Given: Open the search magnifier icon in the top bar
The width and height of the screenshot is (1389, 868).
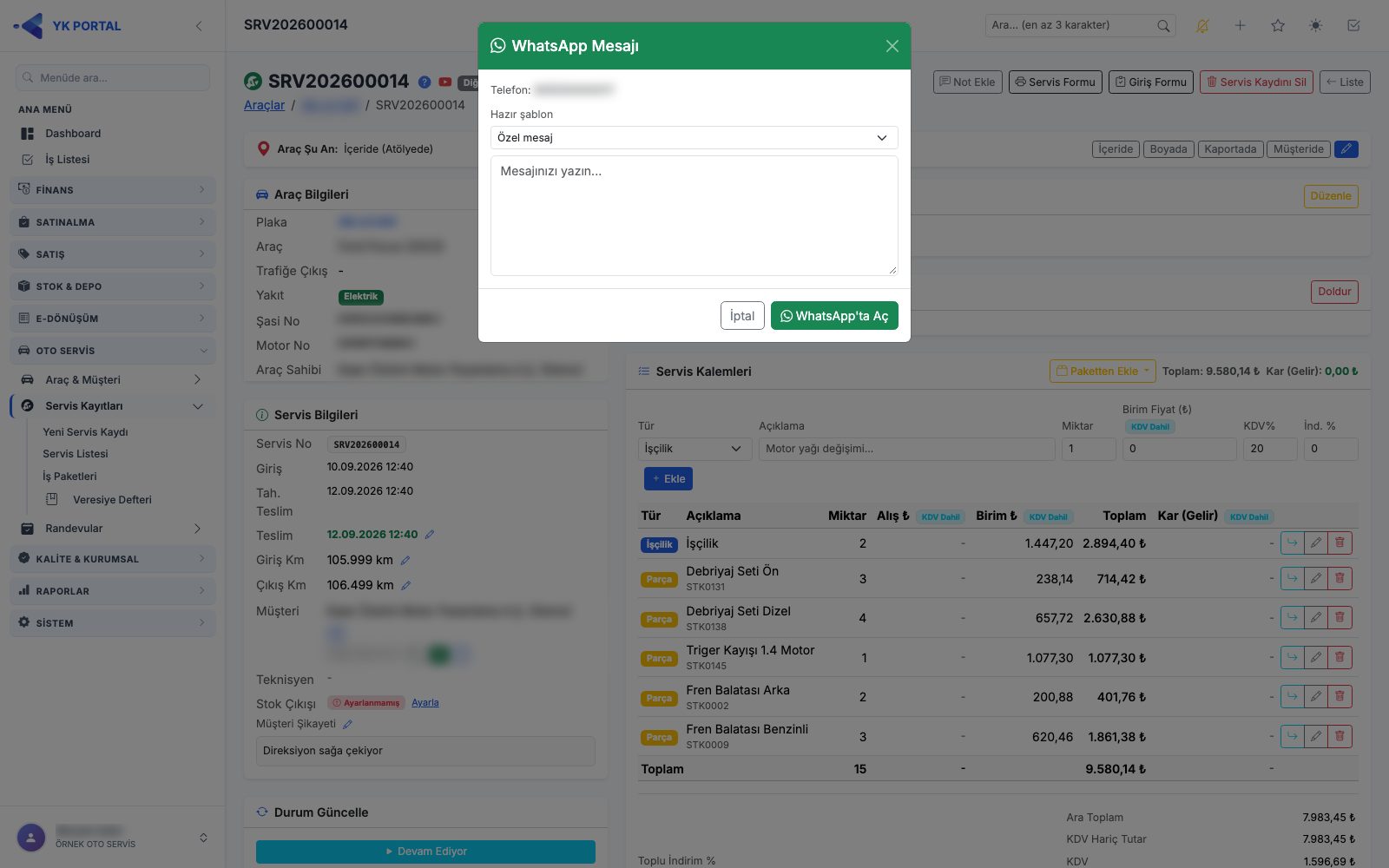Looking at the screenshot, I should pyautogui.click(x=1163, y=26).
